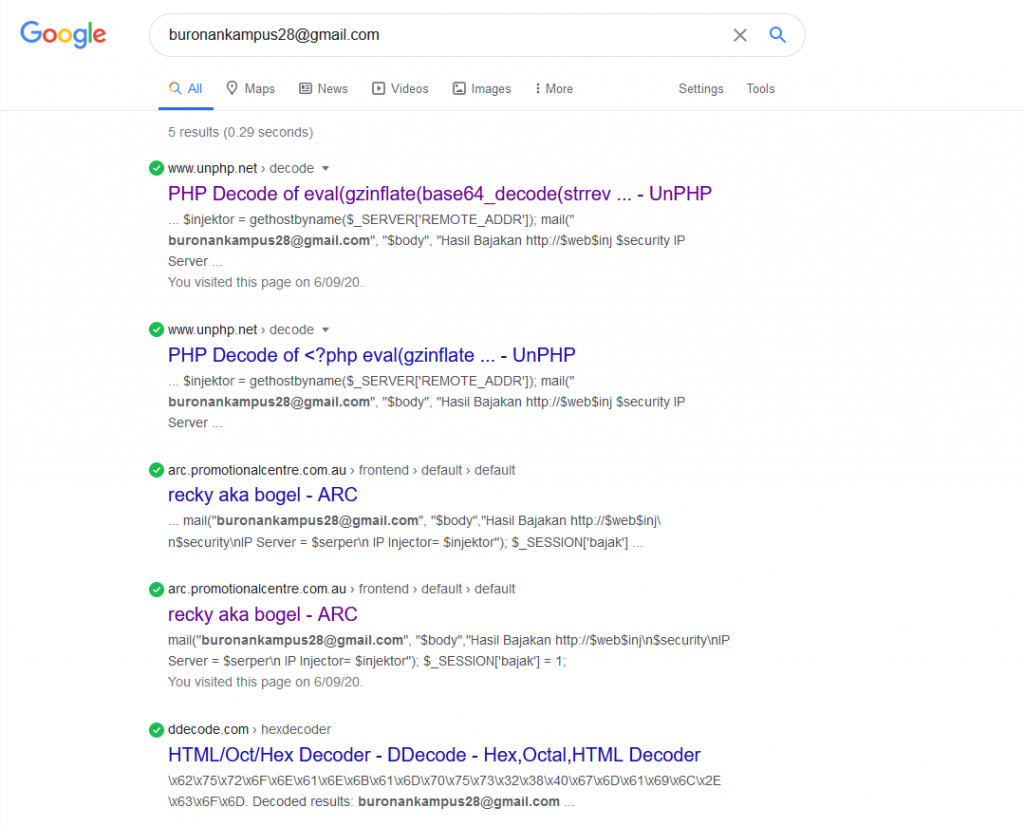Expand the dropdown arrow on the strrev UnPHP result
This screenshot has width=1024, height=826.
coord(325,168)
